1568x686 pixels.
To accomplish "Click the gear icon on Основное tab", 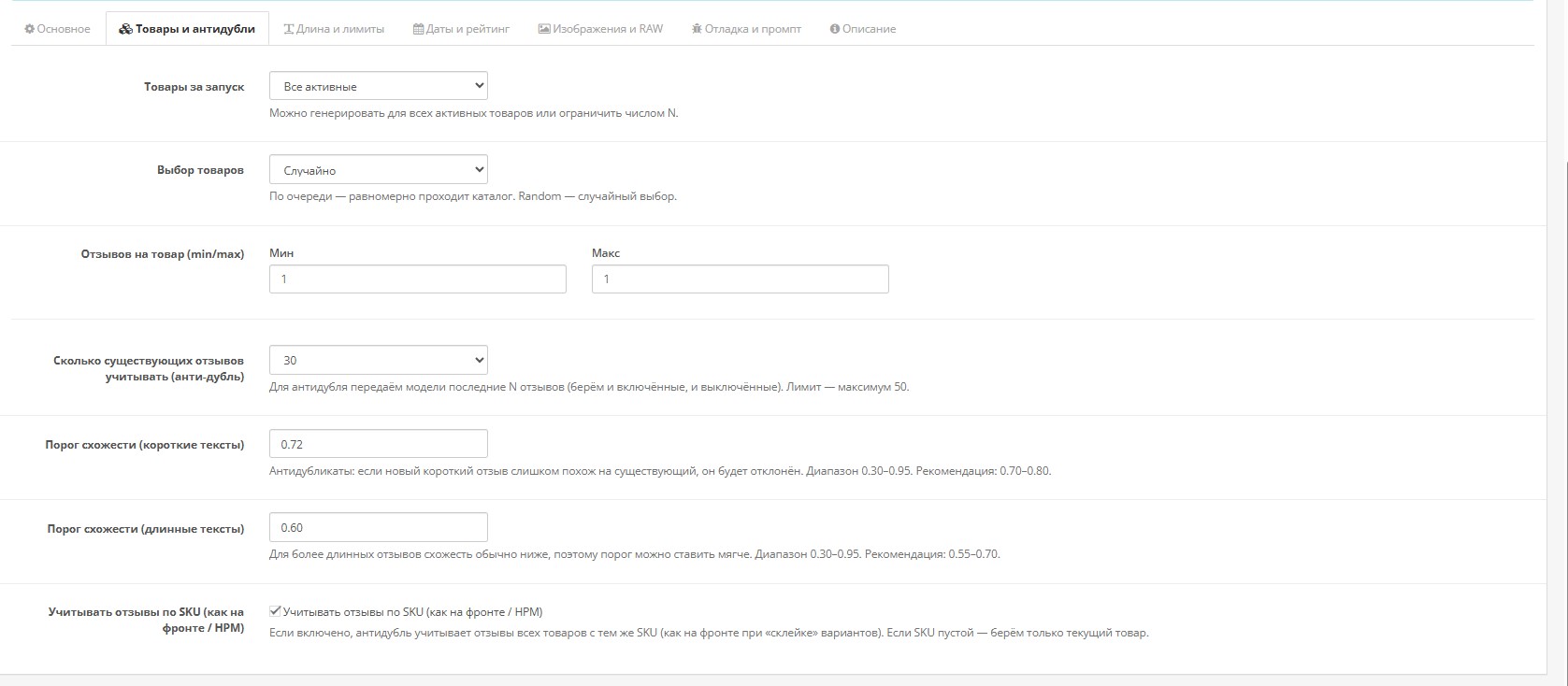I will (30, 29).
